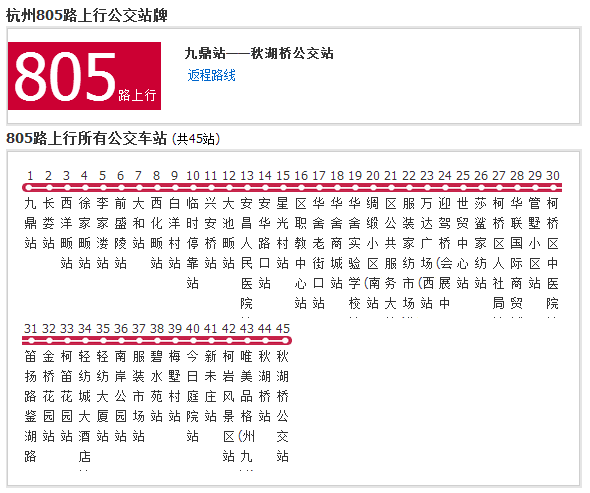Open stop 梅墅村站
The width and height of the screenshot is (590, 493).
click(x=175, y=386)
